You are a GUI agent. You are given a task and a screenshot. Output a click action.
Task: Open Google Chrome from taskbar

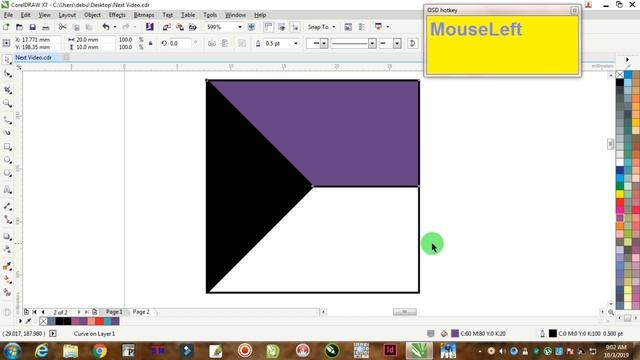[x=99, y=351]
